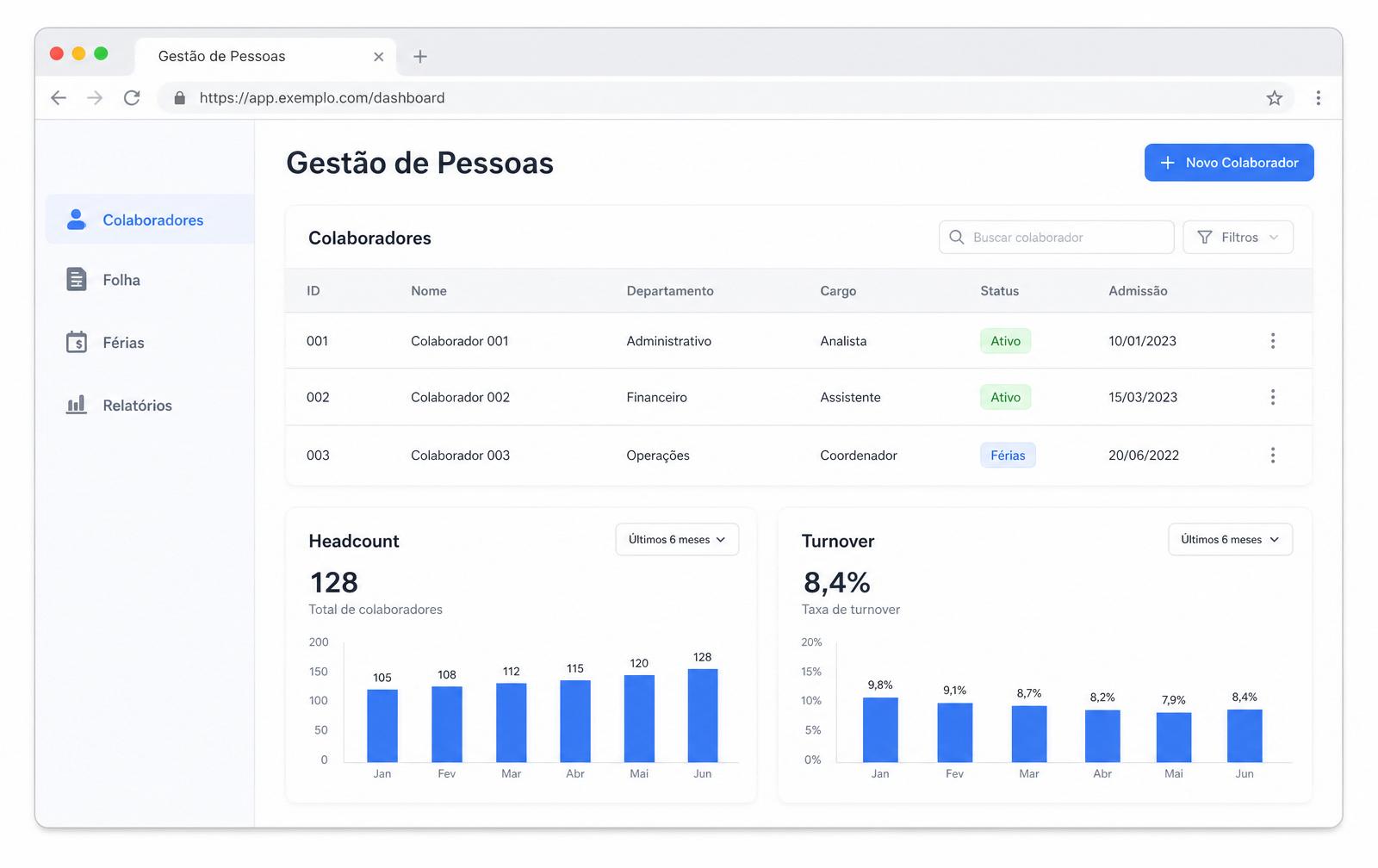Open row actions for Colaborador 002
The width and height of the screenshot is (1378, 868).
pyautogui.click(x=1272, y=397)
